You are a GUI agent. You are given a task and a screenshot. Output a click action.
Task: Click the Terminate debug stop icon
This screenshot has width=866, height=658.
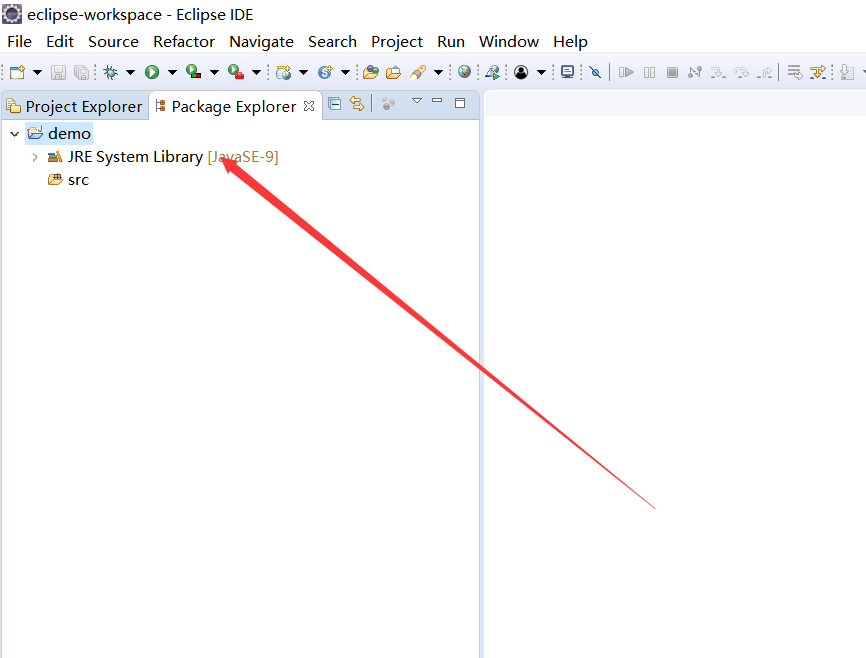coord(672,72)
